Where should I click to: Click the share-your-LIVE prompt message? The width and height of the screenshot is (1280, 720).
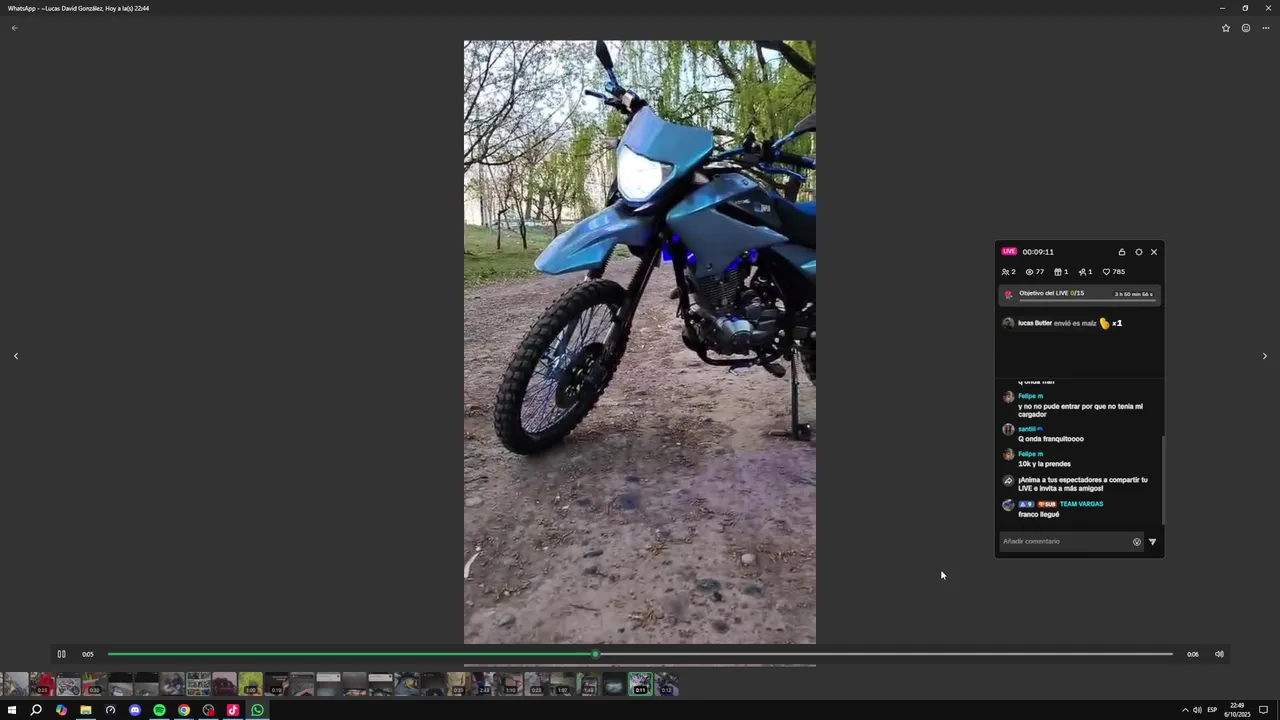point(1082,484)
